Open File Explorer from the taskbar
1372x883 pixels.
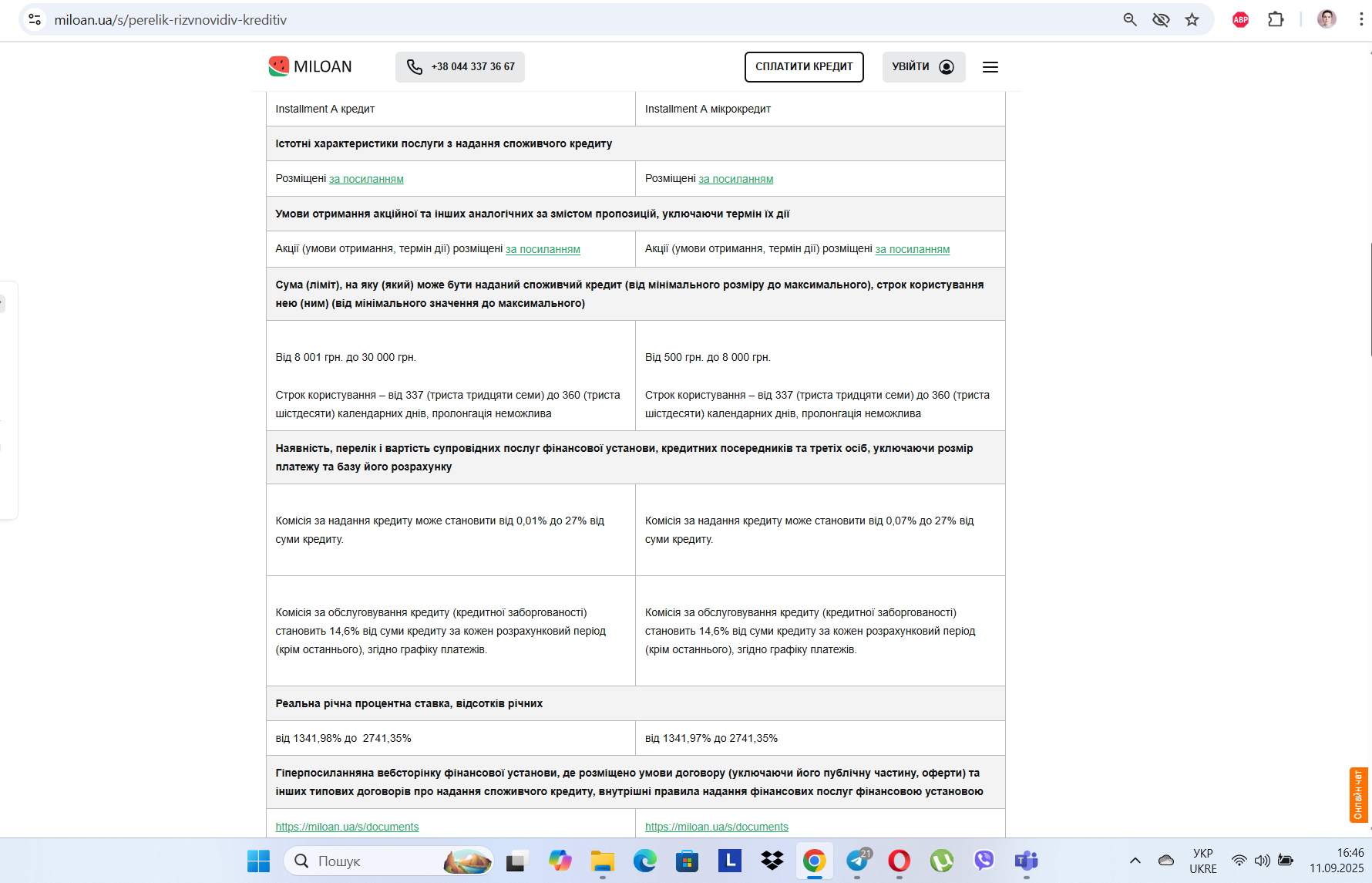pyautogui.click(x=603, y=861)
